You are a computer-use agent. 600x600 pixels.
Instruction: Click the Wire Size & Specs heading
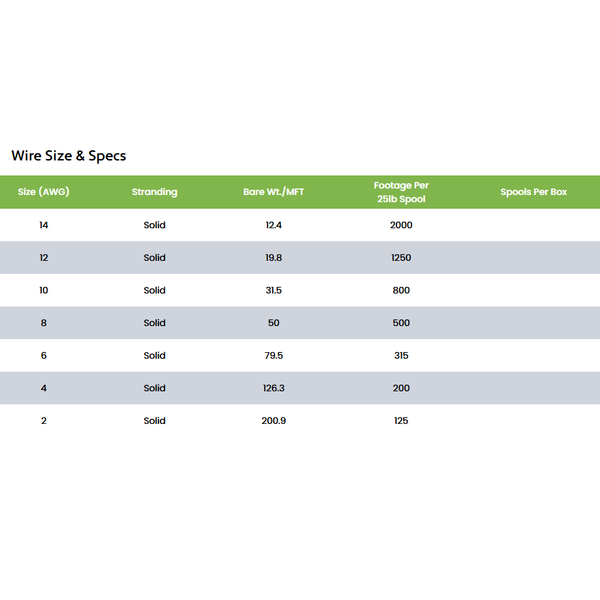68,156
